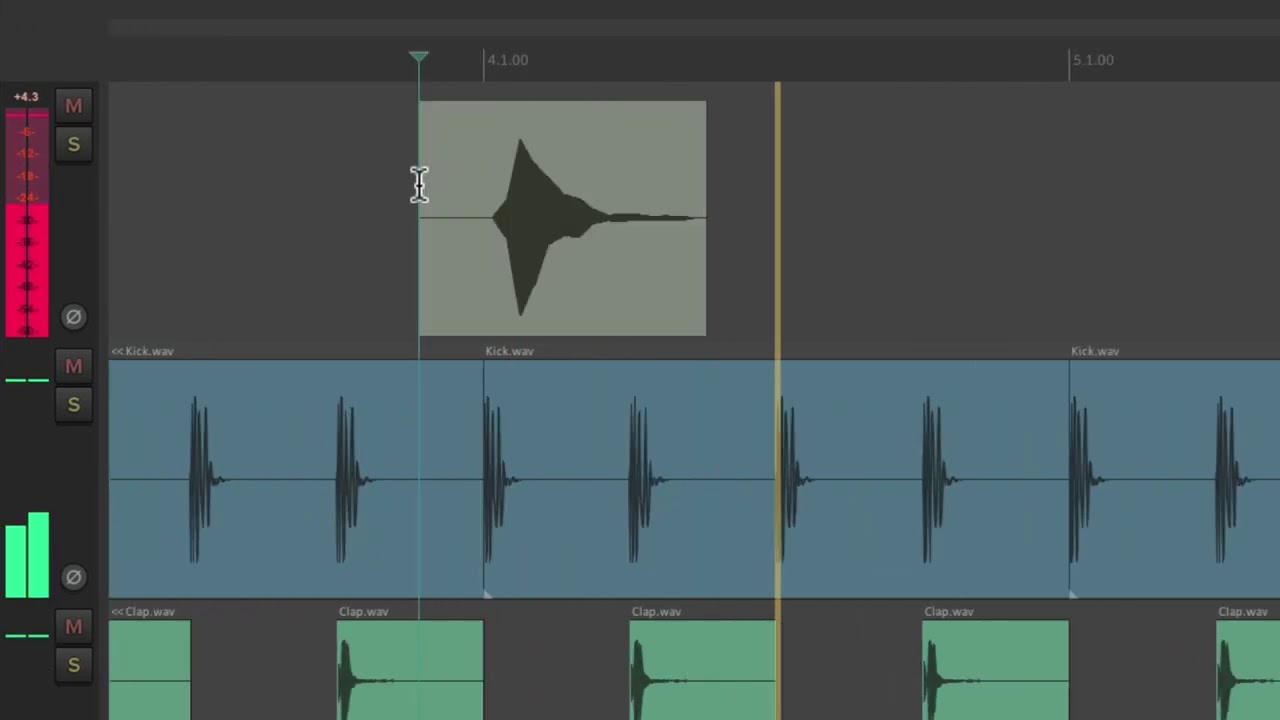Viewport: 1280px width, 720px height.
Task: Click the green Kick track level meter
Action: click(x=27, y=555)
